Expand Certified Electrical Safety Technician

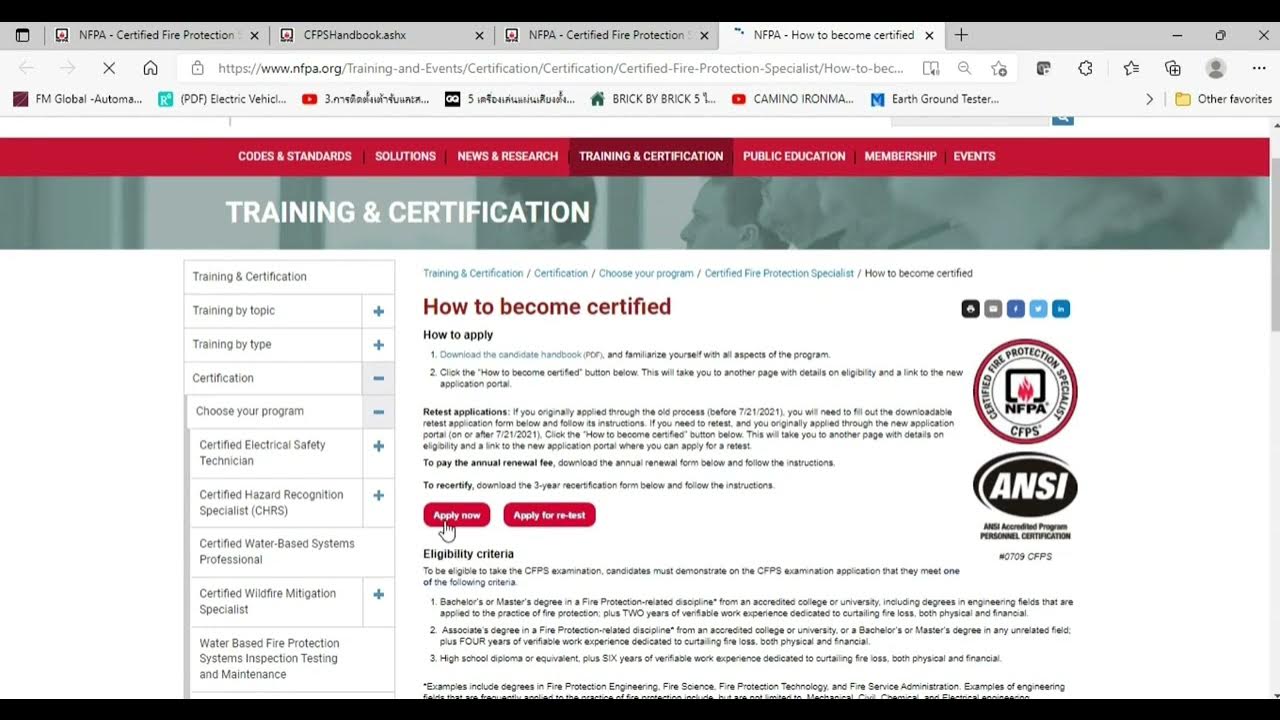[x=378, y=446]
